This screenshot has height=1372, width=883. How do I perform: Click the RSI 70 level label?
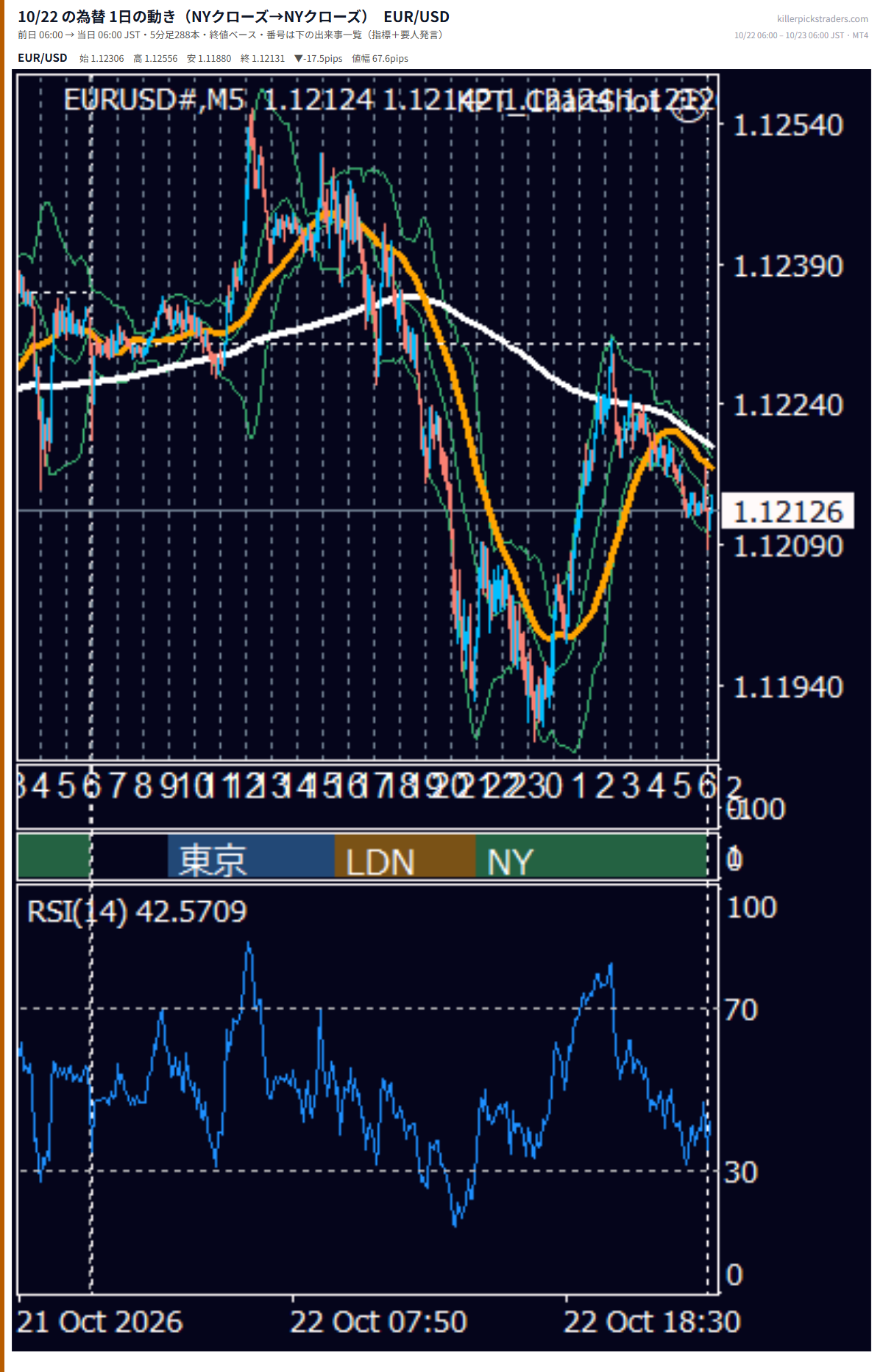coord(741,1010)
